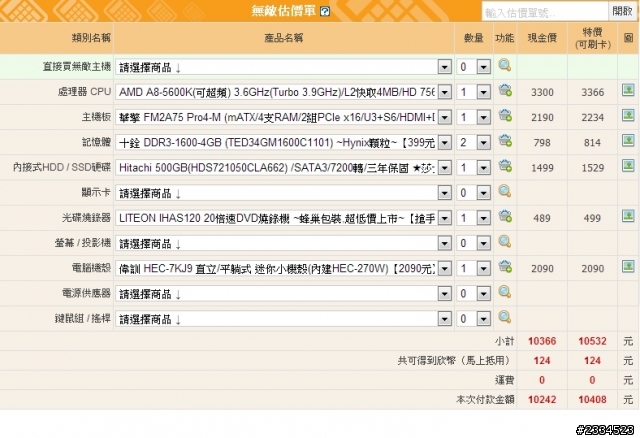Click the 本次付款金額 label
The height and width of the screenshot is (438, 640).
(x=485, y=399)
